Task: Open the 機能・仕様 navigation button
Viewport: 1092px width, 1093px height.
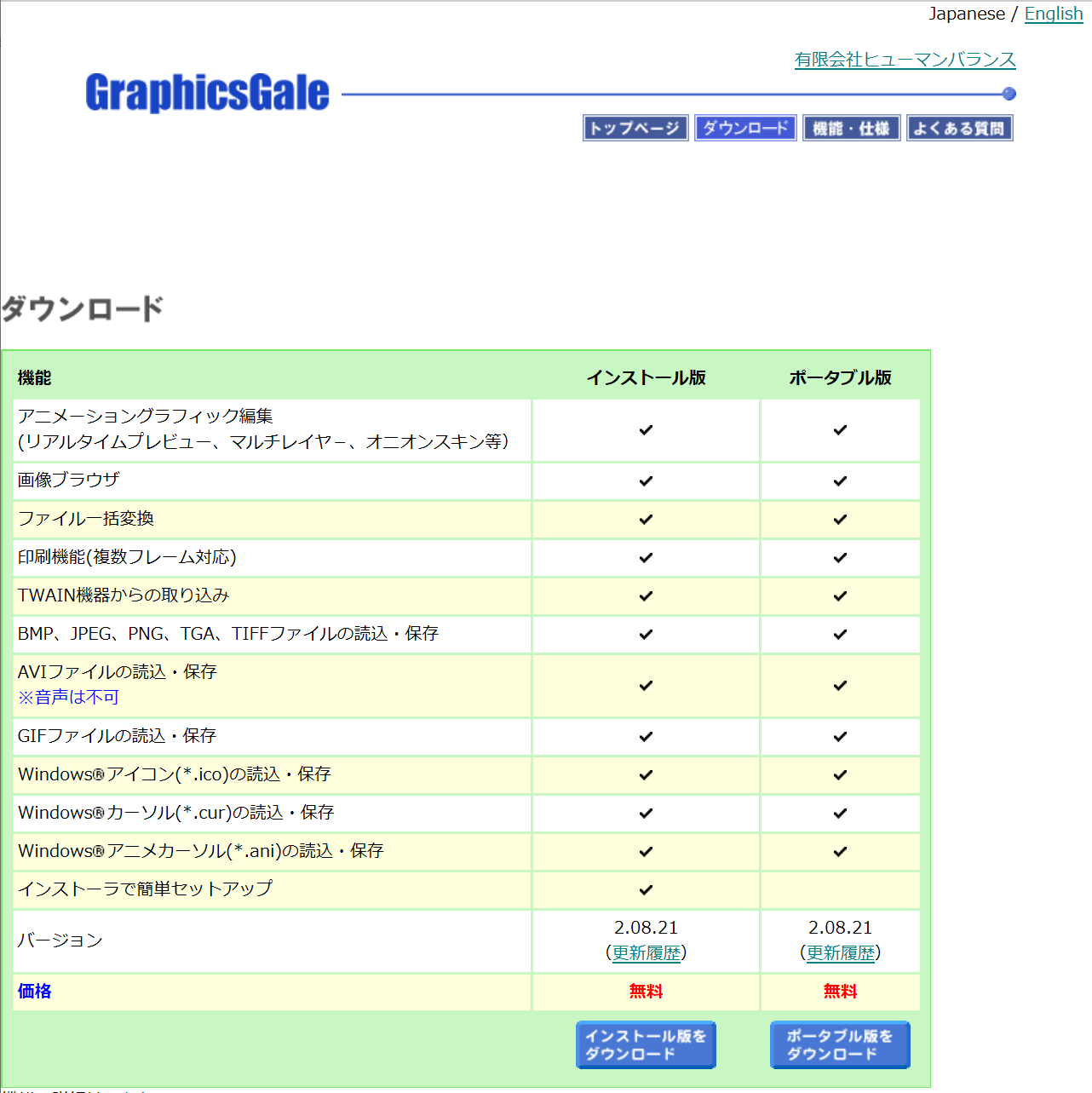Action: point(851,128)
